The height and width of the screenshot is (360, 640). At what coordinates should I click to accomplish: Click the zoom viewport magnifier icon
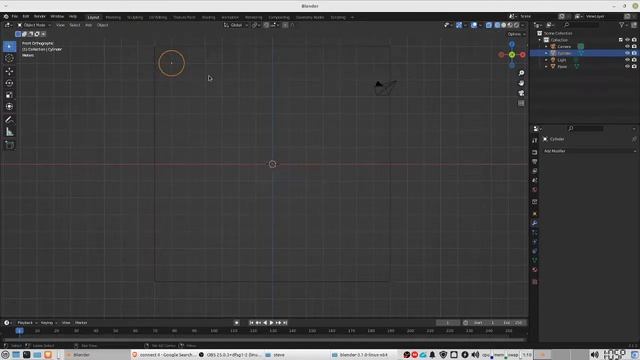(521, 73)
